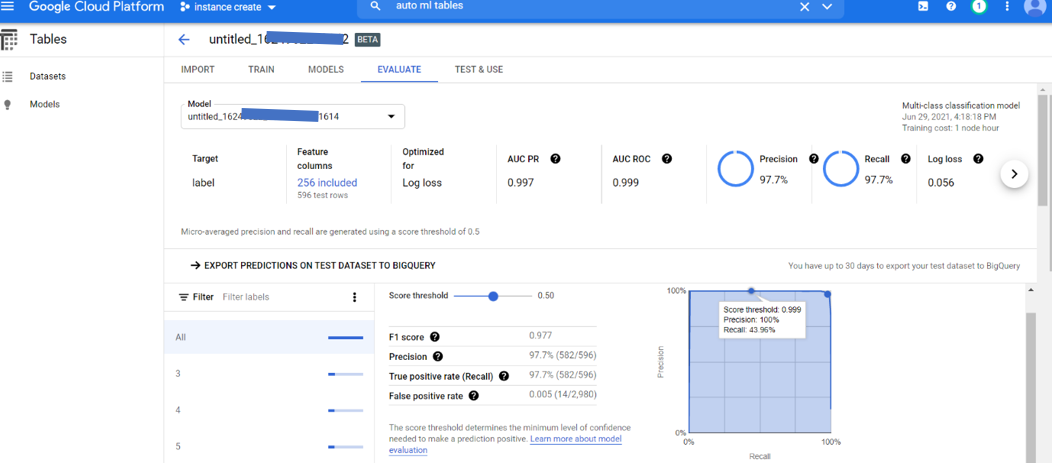
Task: Open the help question mark icon in top bar
Action: tap(951, 6)
